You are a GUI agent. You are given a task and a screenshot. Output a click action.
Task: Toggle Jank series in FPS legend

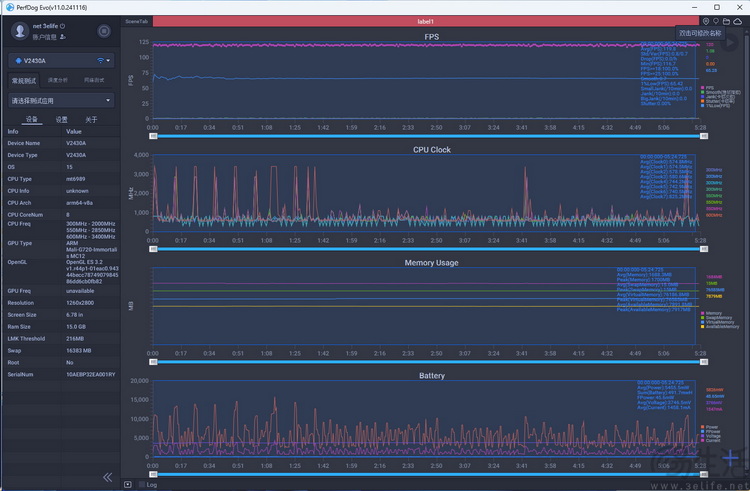click(x=717, y=96)
